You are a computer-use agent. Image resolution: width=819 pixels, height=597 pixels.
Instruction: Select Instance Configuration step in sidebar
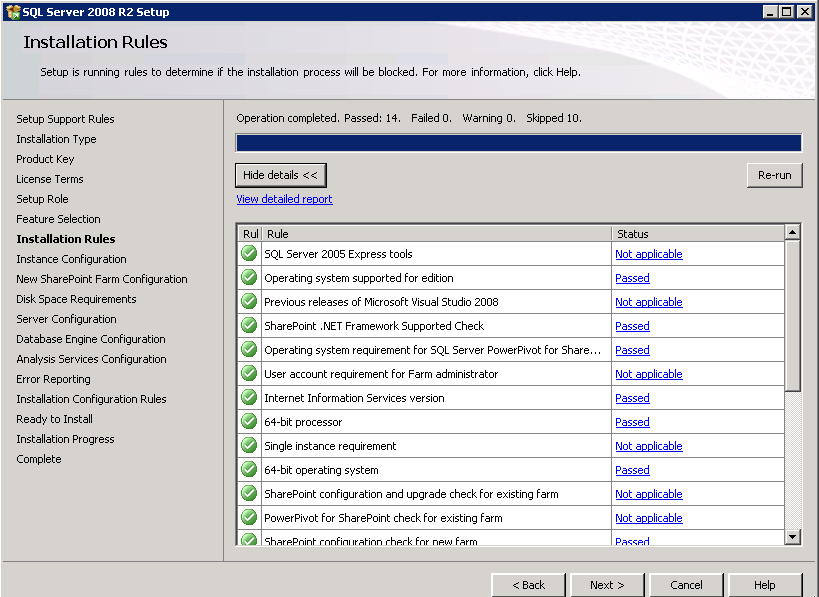72,259
